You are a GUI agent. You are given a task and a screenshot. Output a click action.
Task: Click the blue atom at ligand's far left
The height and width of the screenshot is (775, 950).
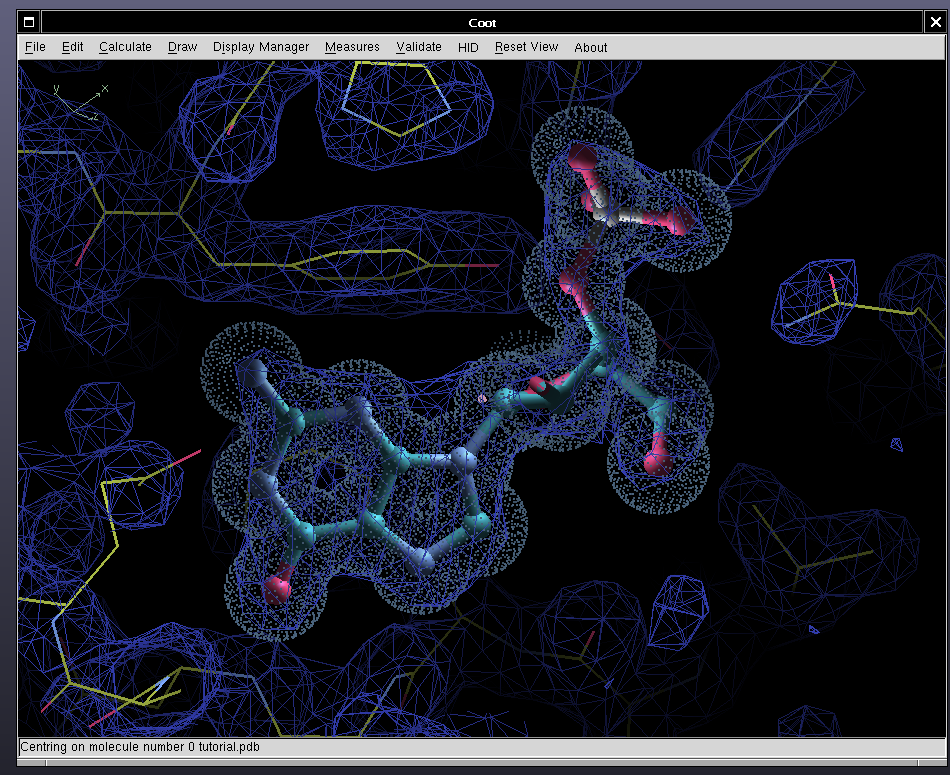(x=250, y=377)
